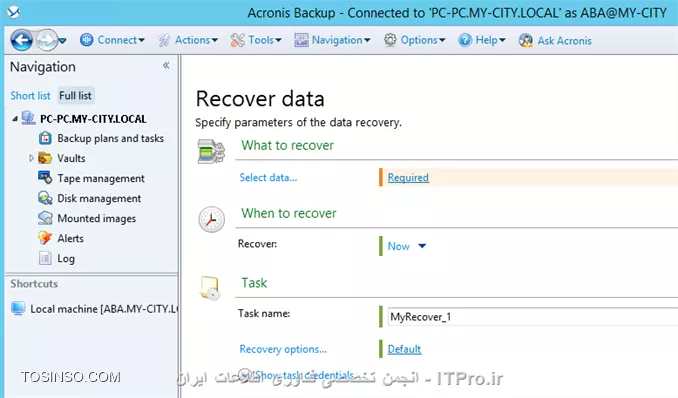Click the Back navigation arrow button

pos(22,40)
